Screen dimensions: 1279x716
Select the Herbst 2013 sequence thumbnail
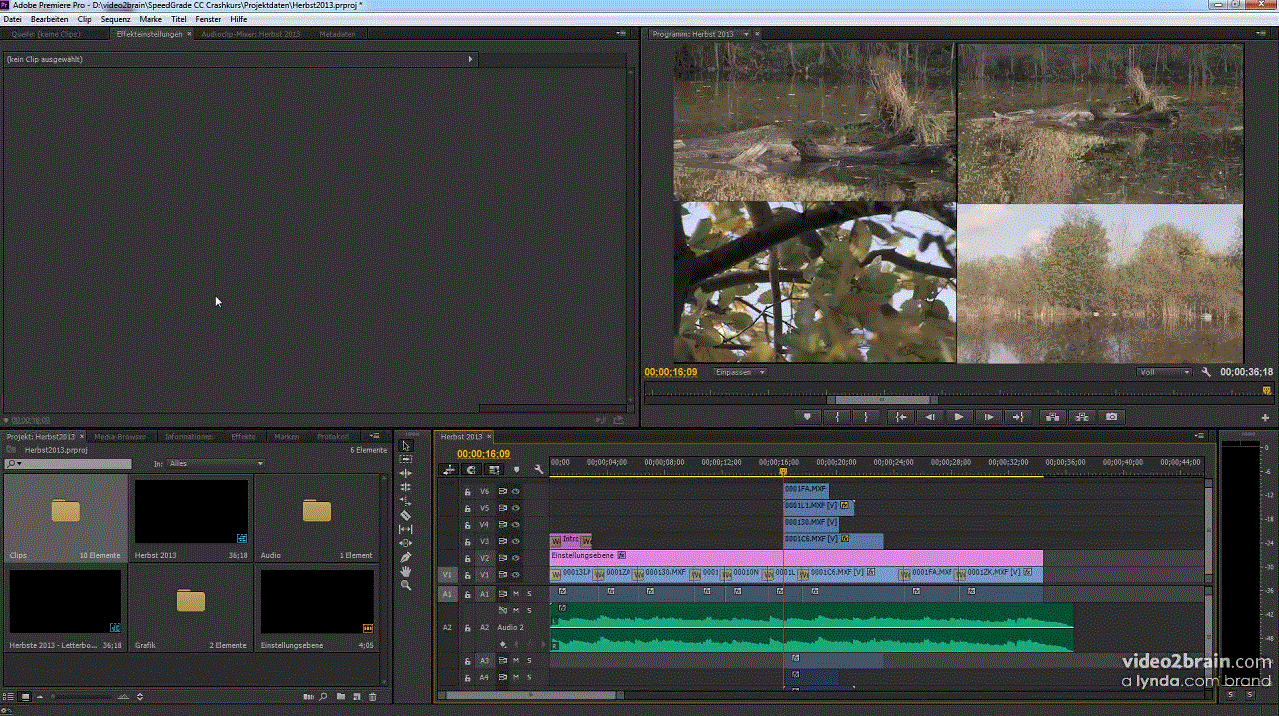[191, 511]
